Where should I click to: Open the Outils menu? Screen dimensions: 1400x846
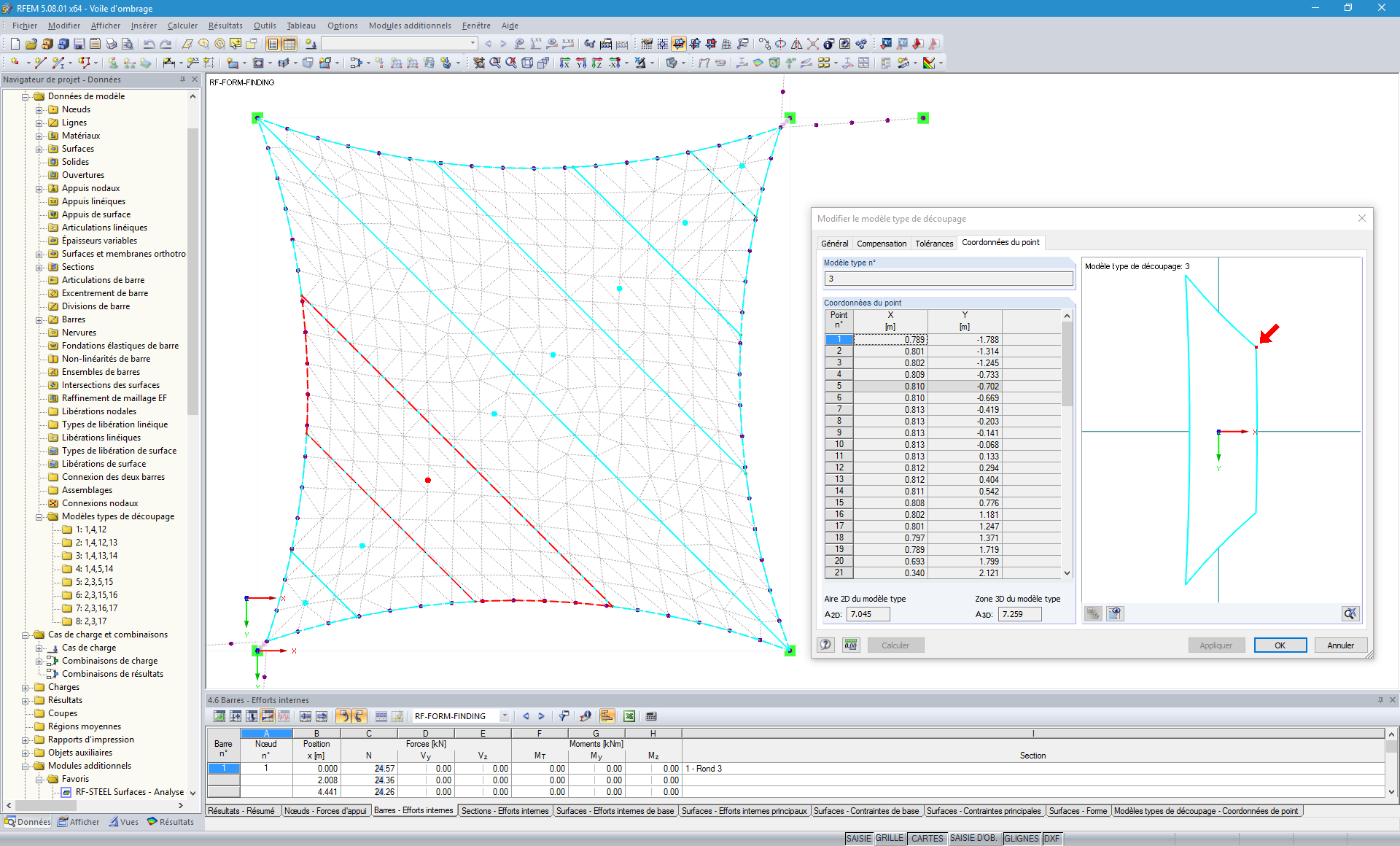coord(265,26)
